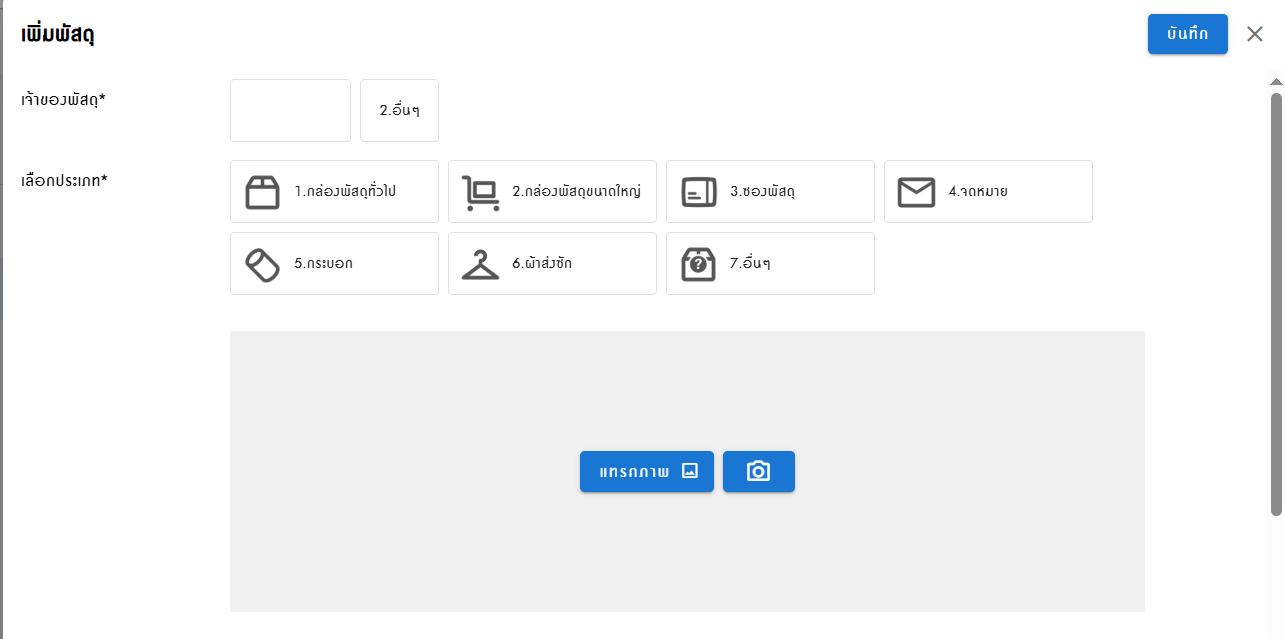Choose 2.อื่นๆ as the parcel owner
The width and height of the screenshot is (1285, 639).
click(x=399, y=111)
